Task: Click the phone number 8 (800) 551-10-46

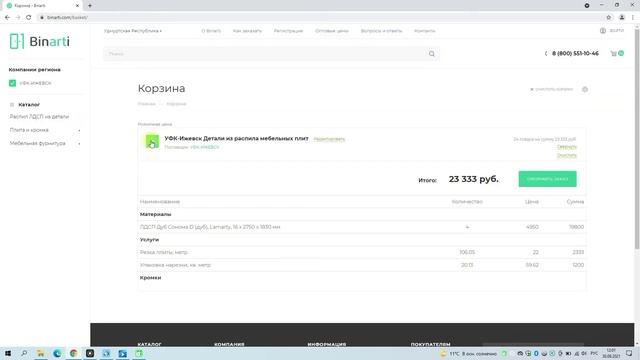Action: pos(575,53)
